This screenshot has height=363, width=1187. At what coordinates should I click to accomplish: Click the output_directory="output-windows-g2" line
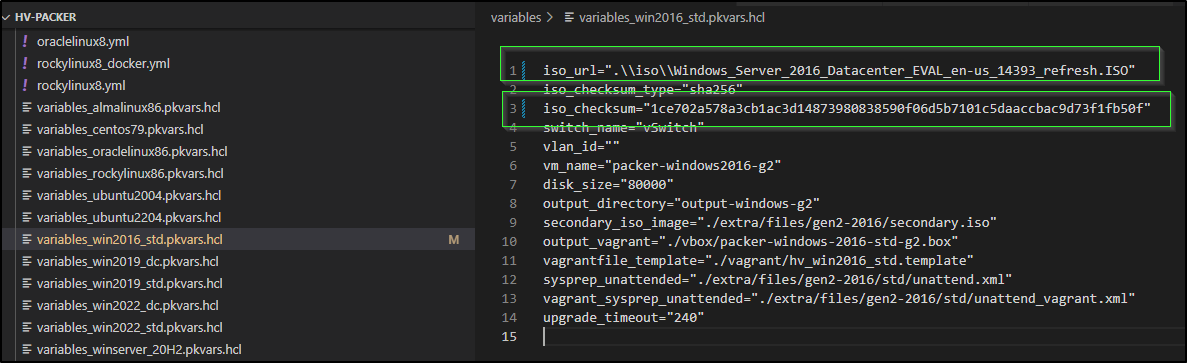pos(681,203)
